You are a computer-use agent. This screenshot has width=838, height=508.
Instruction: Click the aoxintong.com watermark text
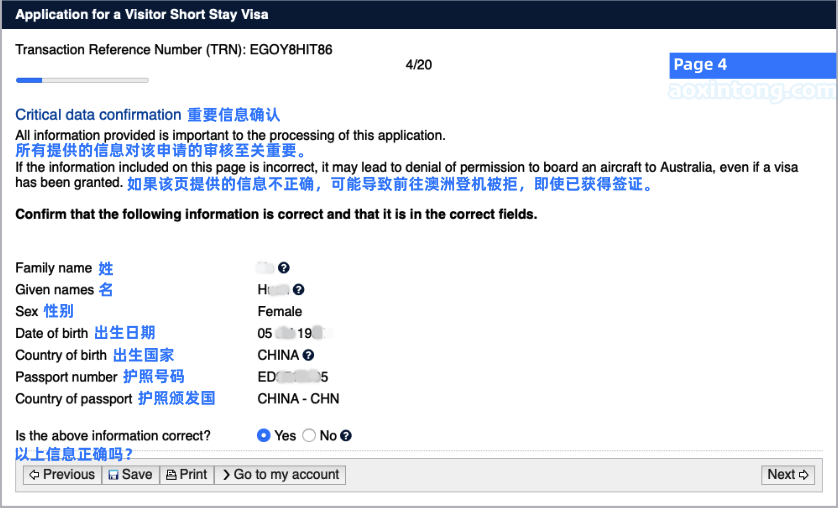pos(752,91)
